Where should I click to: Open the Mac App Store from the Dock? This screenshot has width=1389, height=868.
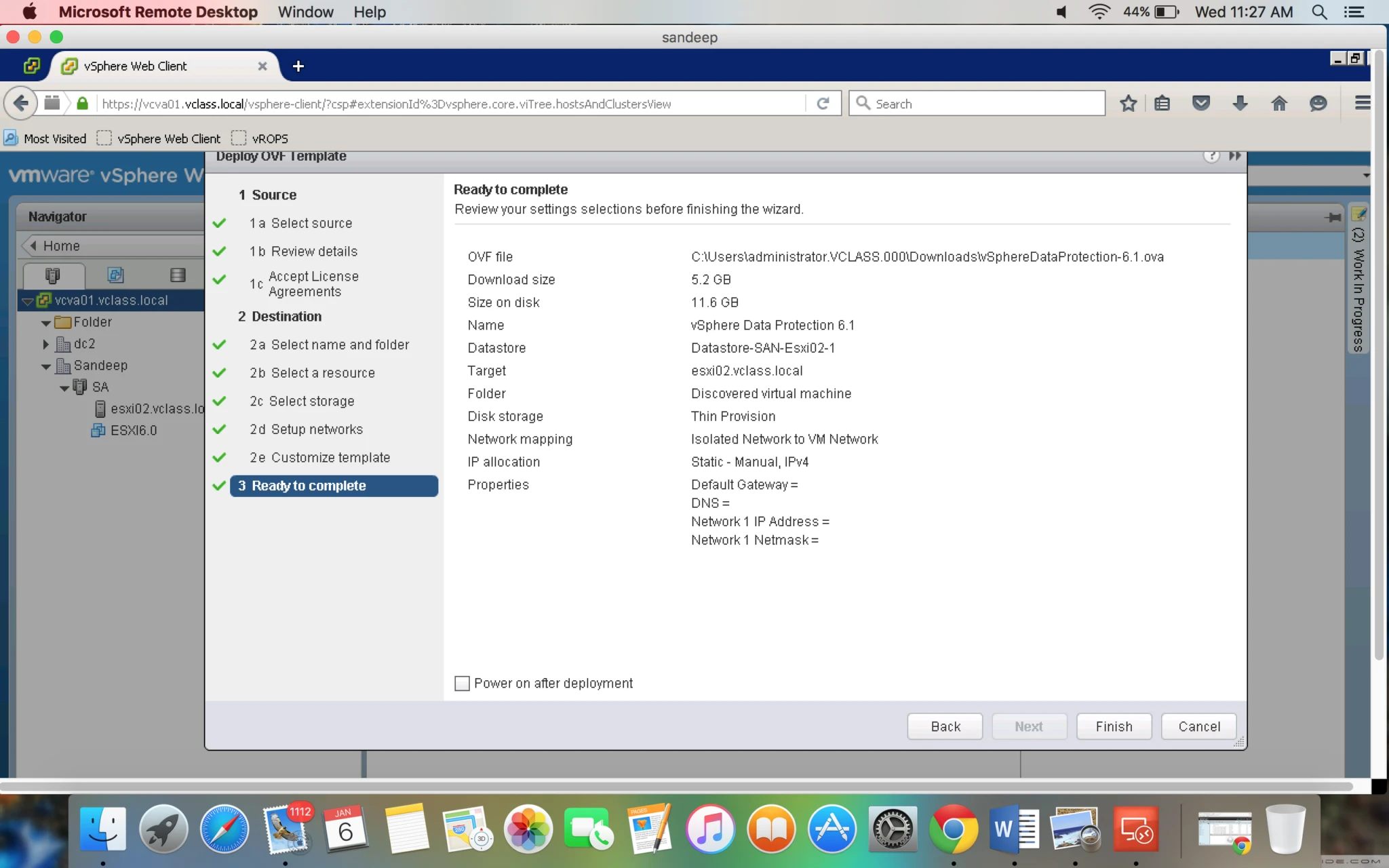[x=832, y=829]
